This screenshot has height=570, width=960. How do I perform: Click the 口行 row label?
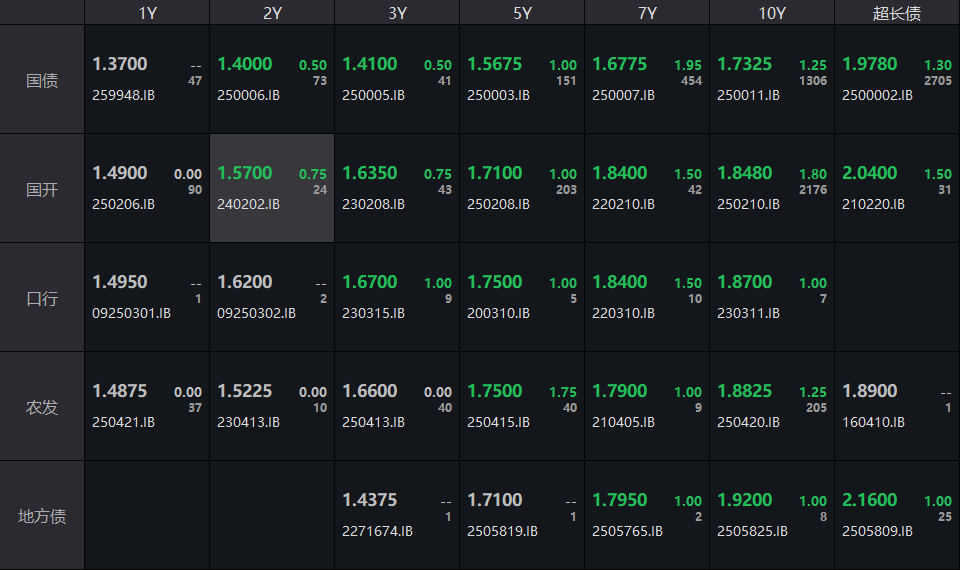tap(42, 298)
